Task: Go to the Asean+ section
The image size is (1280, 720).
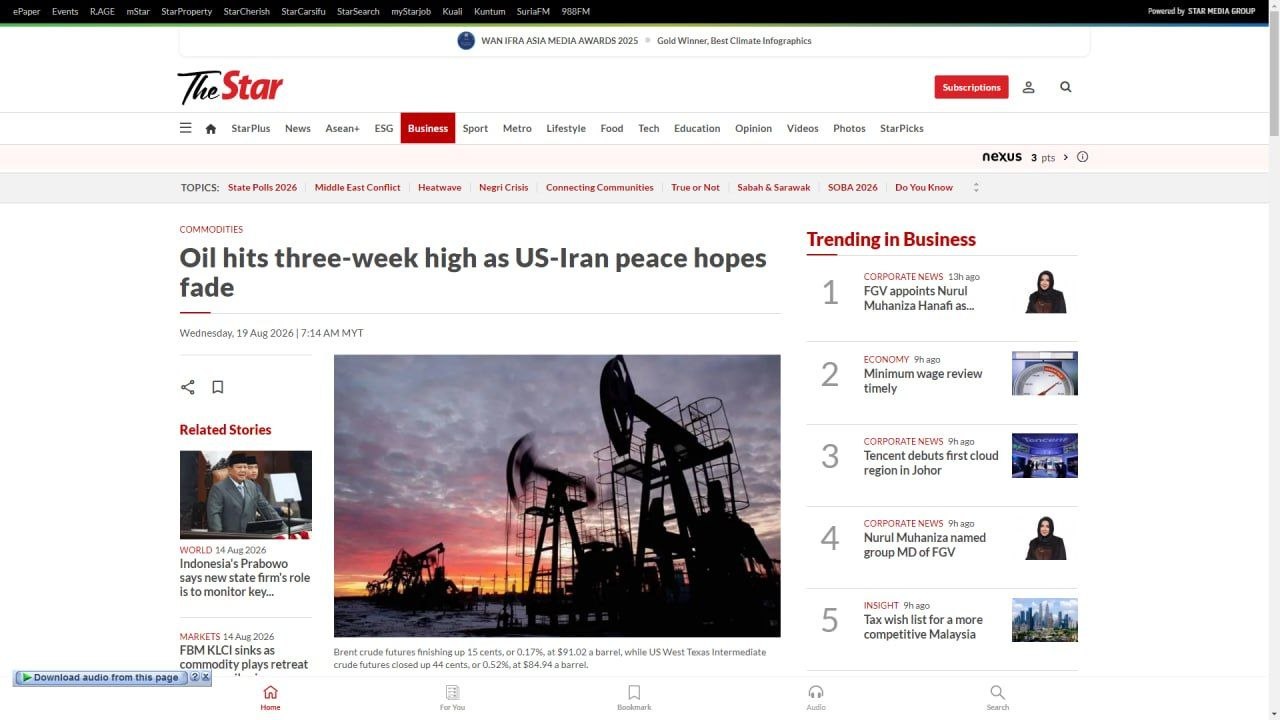Action: 342,128
